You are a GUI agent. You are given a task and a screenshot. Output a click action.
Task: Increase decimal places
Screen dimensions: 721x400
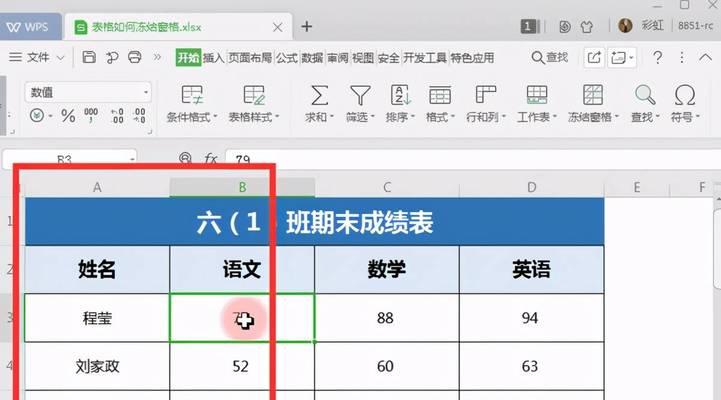pos(117,115)
